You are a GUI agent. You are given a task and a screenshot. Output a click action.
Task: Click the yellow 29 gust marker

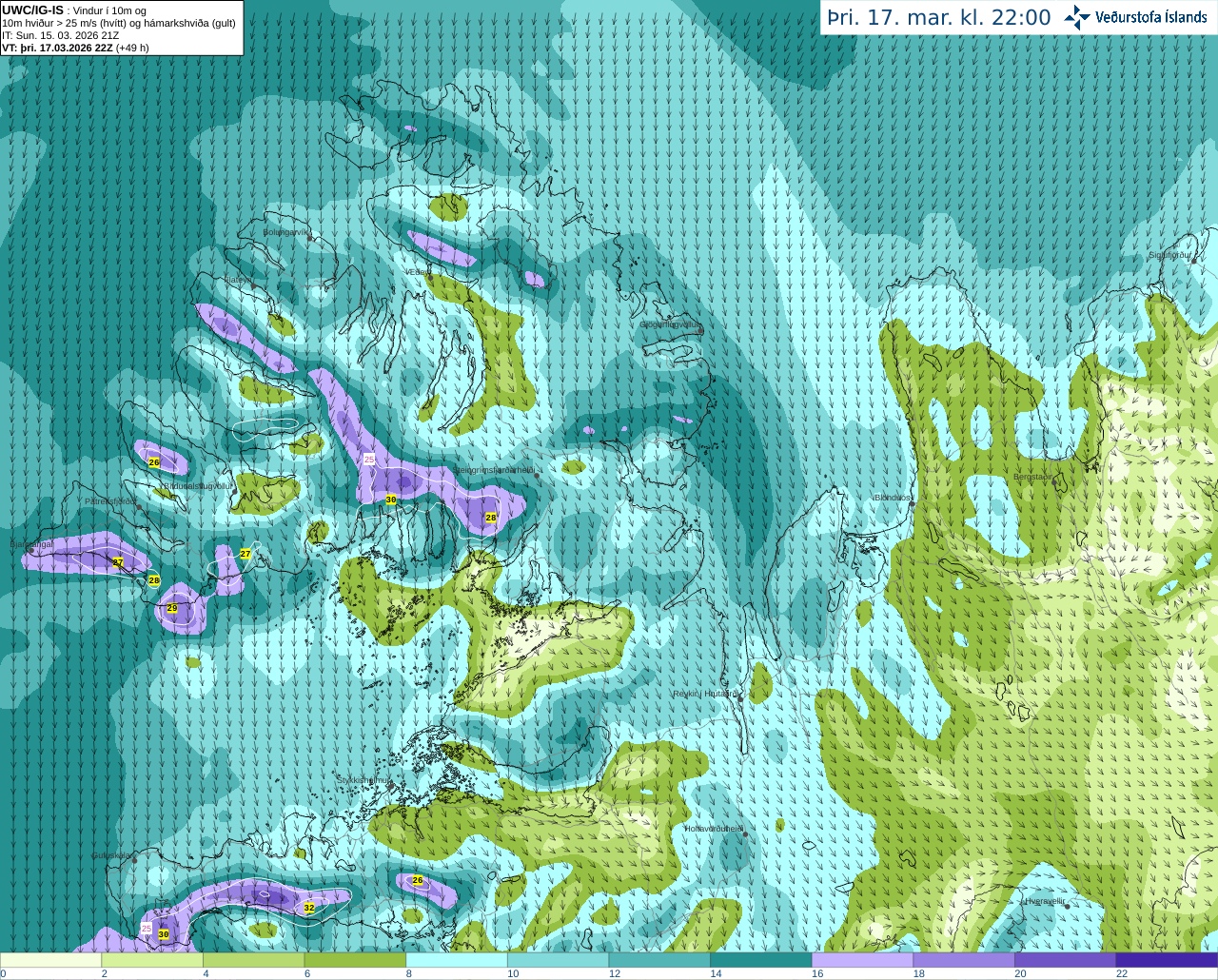click(172, 608)
